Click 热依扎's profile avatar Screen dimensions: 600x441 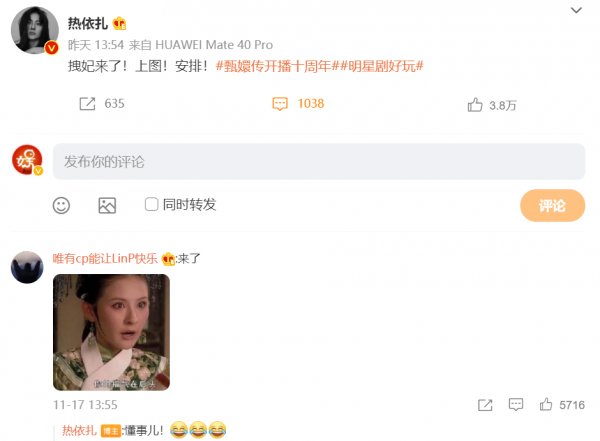click(34, 30)
